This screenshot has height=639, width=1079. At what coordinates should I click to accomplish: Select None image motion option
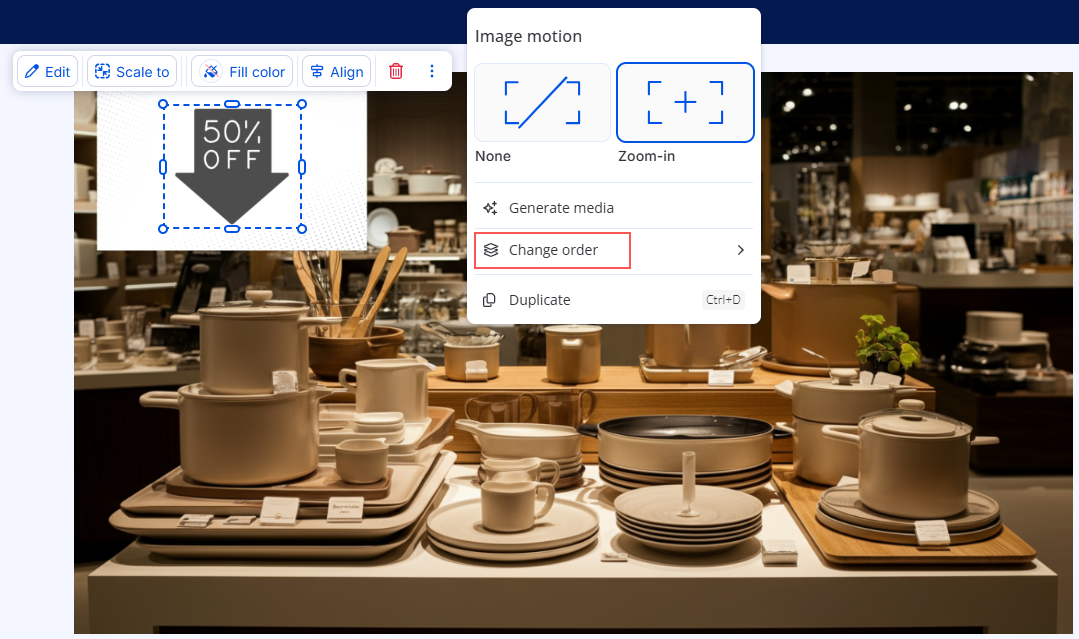[542, 103]
